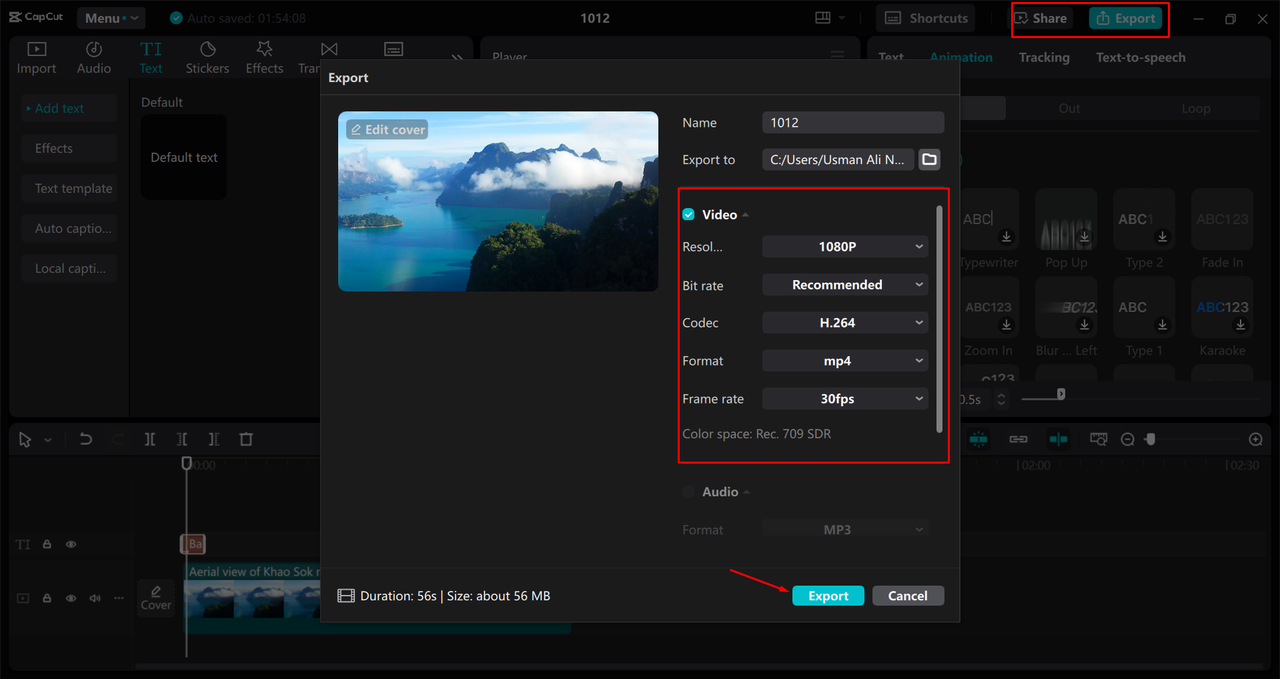The width and height of the screenshot is (1280, 679).
Task: Click the Export button in dialog
Action: pos(828,596)
